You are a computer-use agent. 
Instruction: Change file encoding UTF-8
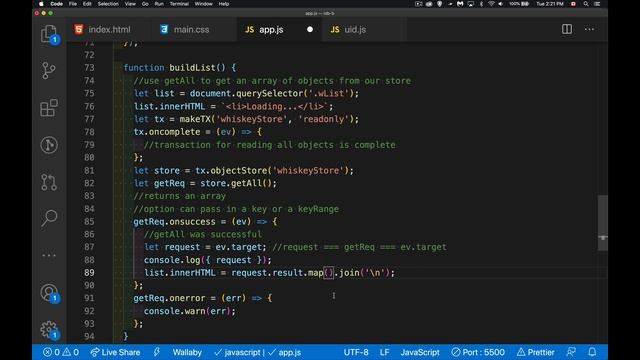tap(356, 352)
